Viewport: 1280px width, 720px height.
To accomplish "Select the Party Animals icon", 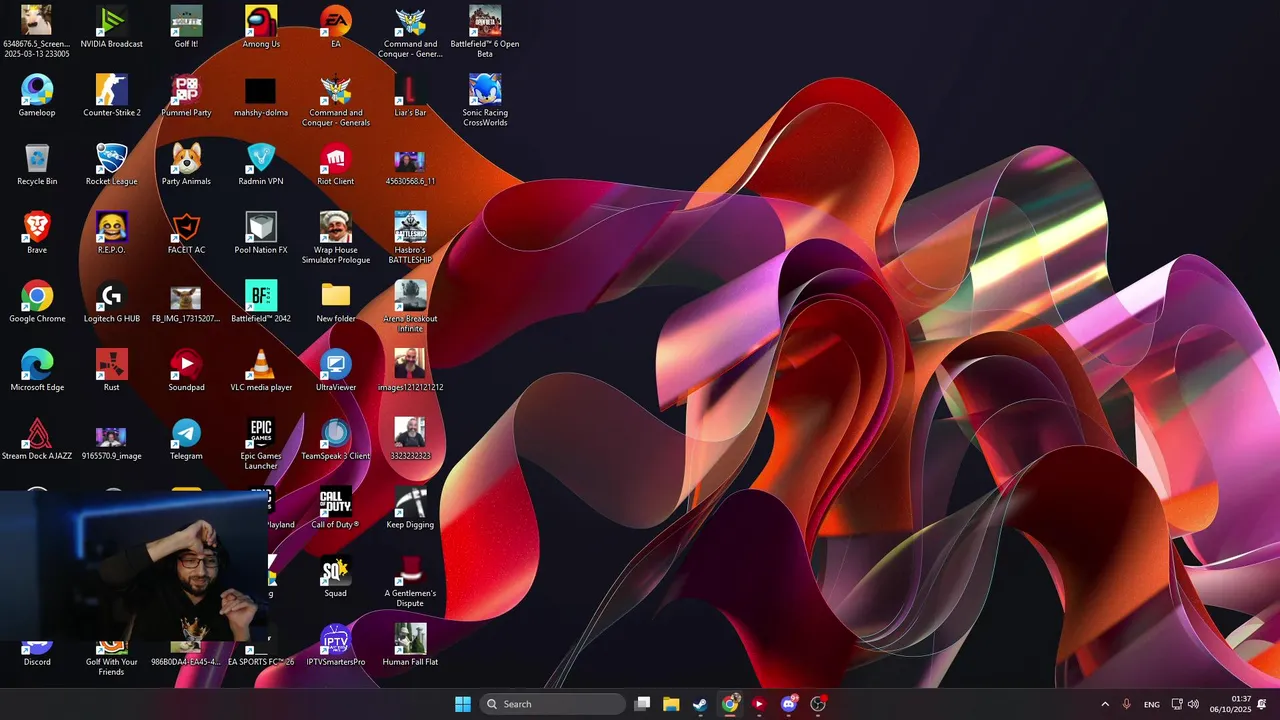I will (186, 165).
